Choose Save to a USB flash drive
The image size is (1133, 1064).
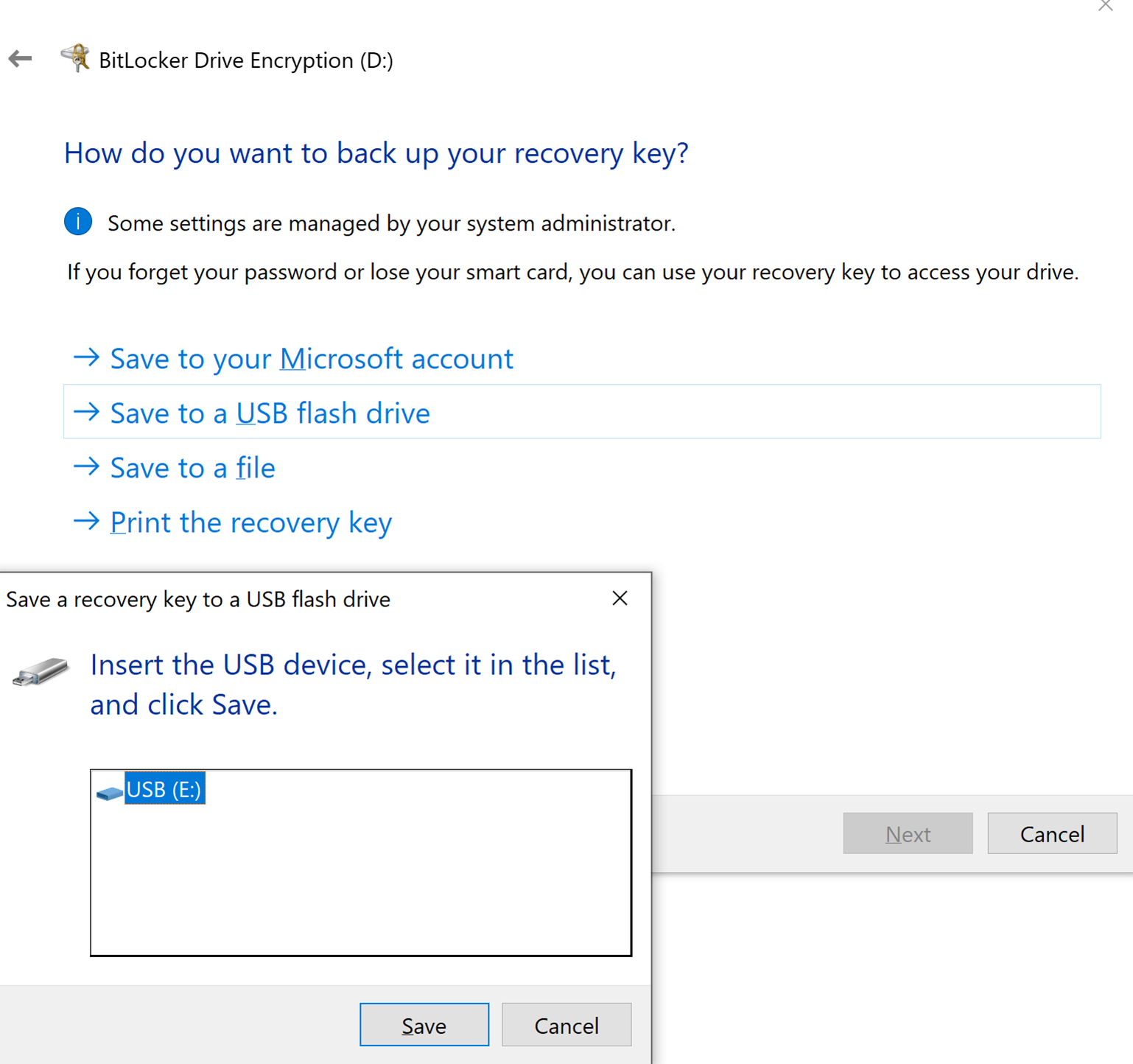click(270, 413)
